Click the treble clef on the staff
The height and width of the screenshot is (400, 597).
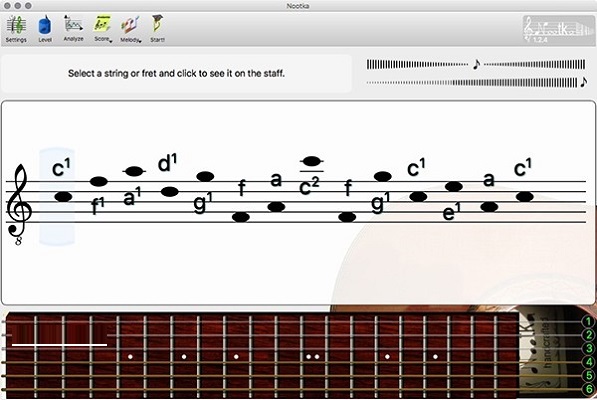(x=19, y=204)
